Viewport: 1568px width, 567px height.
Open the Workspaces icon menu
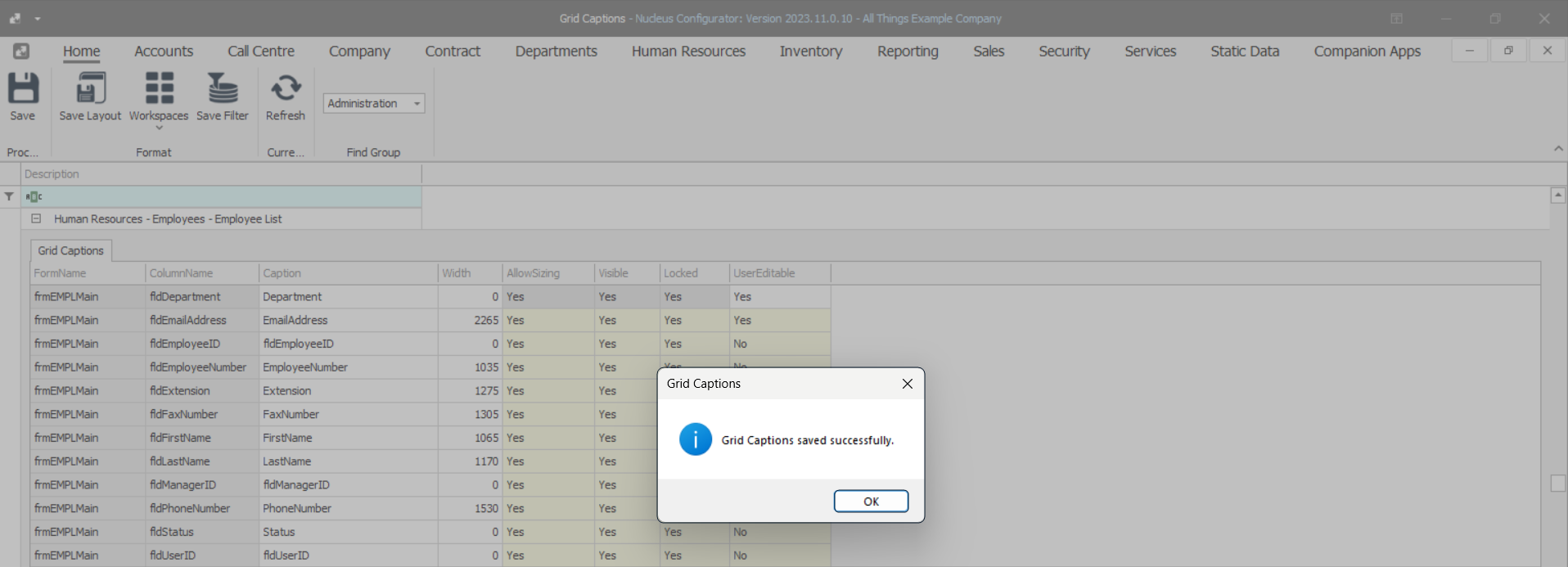[x=159, y=88]
